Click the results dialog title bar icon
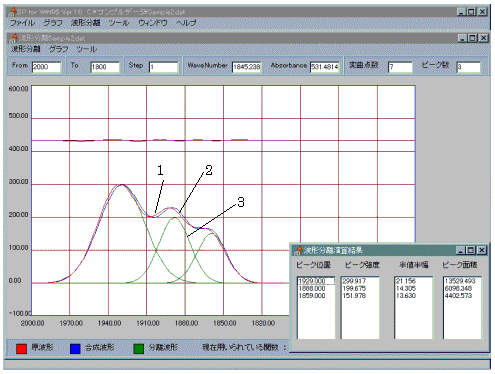This screenshot has width=495, height=374. (298, 250)
